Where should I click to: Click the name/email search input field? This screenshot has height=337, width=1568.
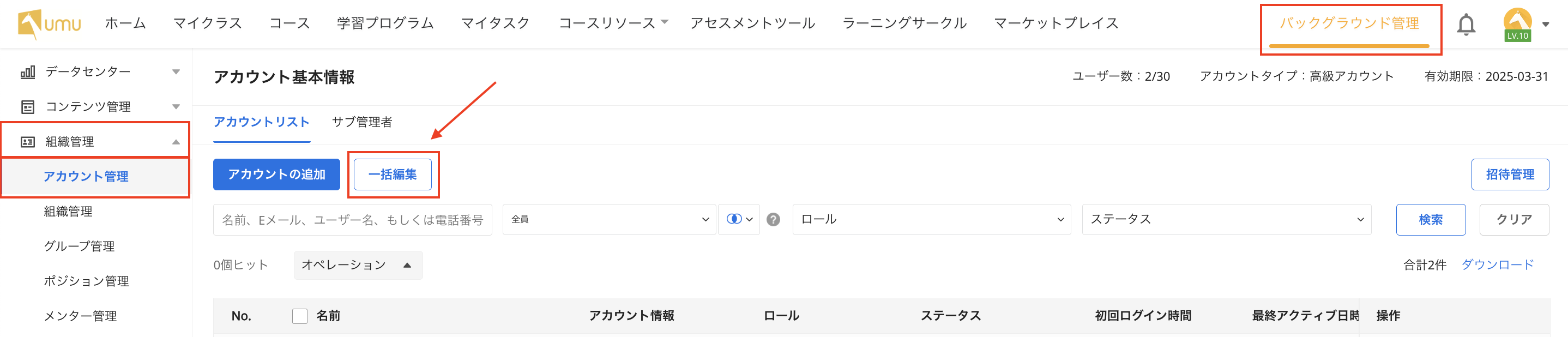pos(352,220)
